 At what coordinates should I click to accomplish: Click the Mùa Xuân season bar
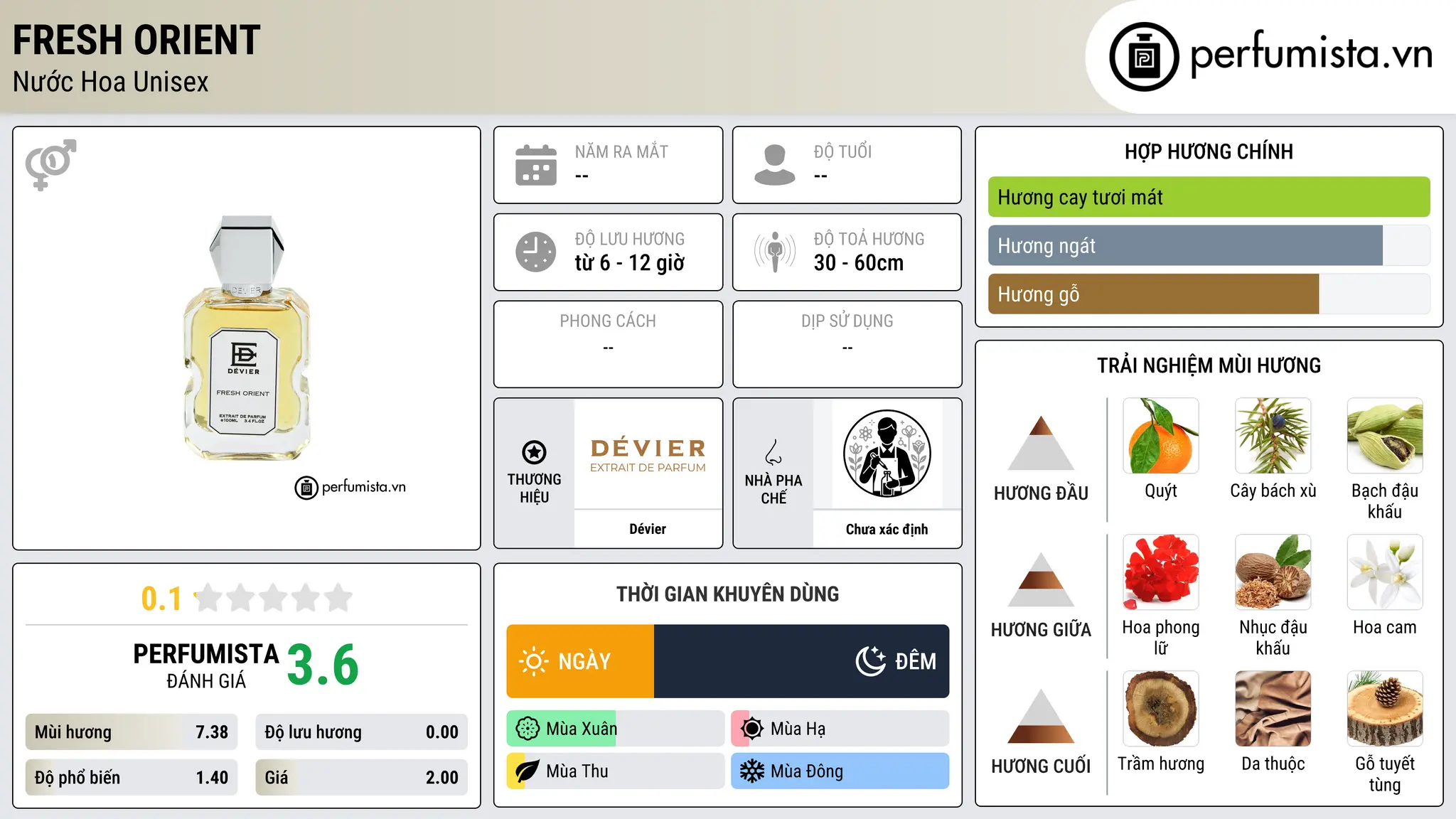point(615,729)
